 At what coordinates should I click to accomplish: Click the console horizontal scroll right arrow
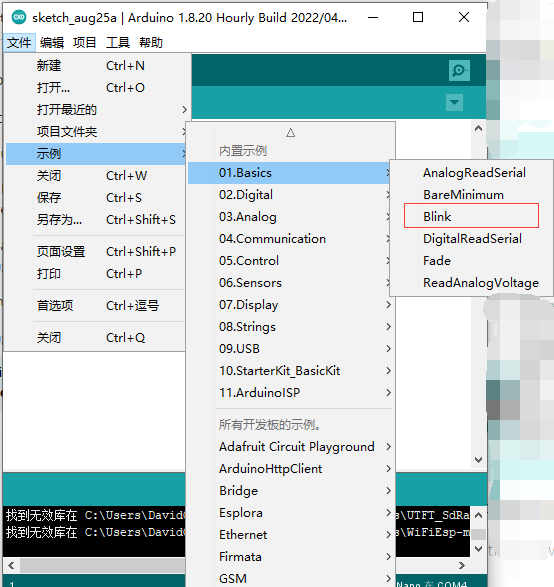[x=462, y=565]
